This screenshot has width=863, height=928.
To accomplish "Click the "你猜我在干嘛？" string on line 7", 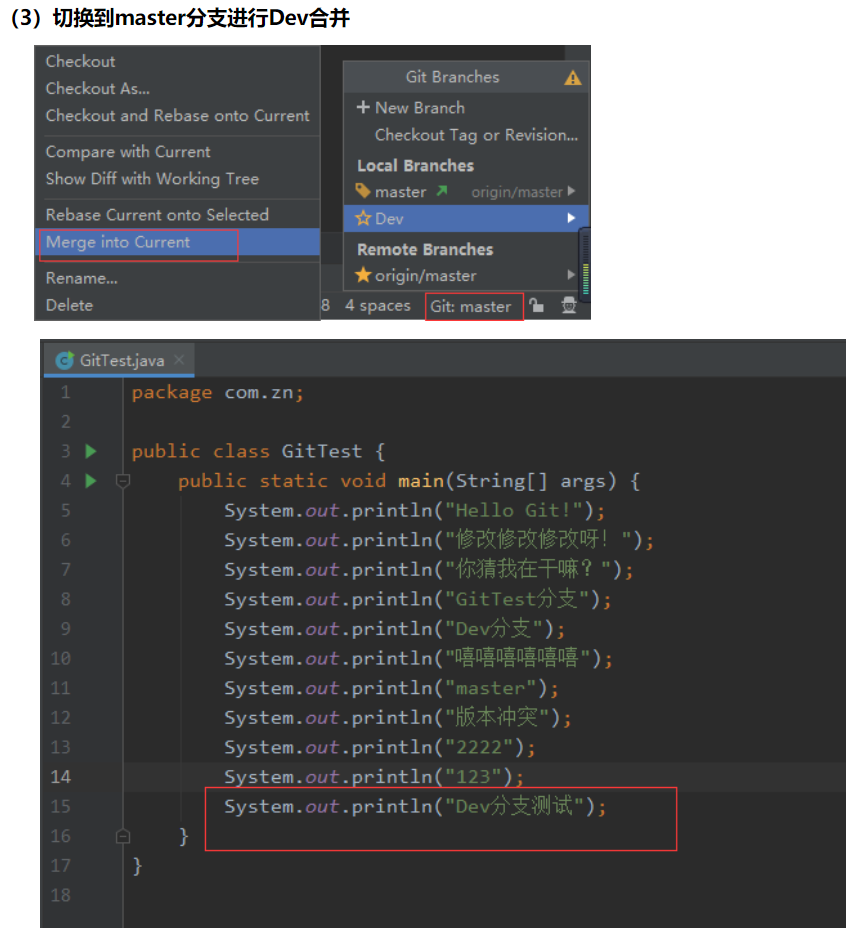I will pyautogui.click(x=528, y=569).
